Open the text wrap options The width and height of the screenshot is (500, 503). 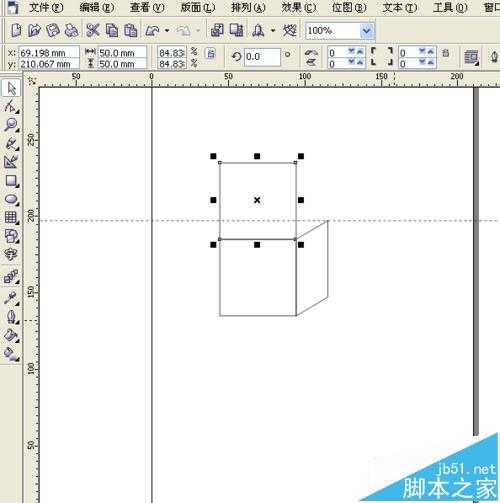[471, 58]
